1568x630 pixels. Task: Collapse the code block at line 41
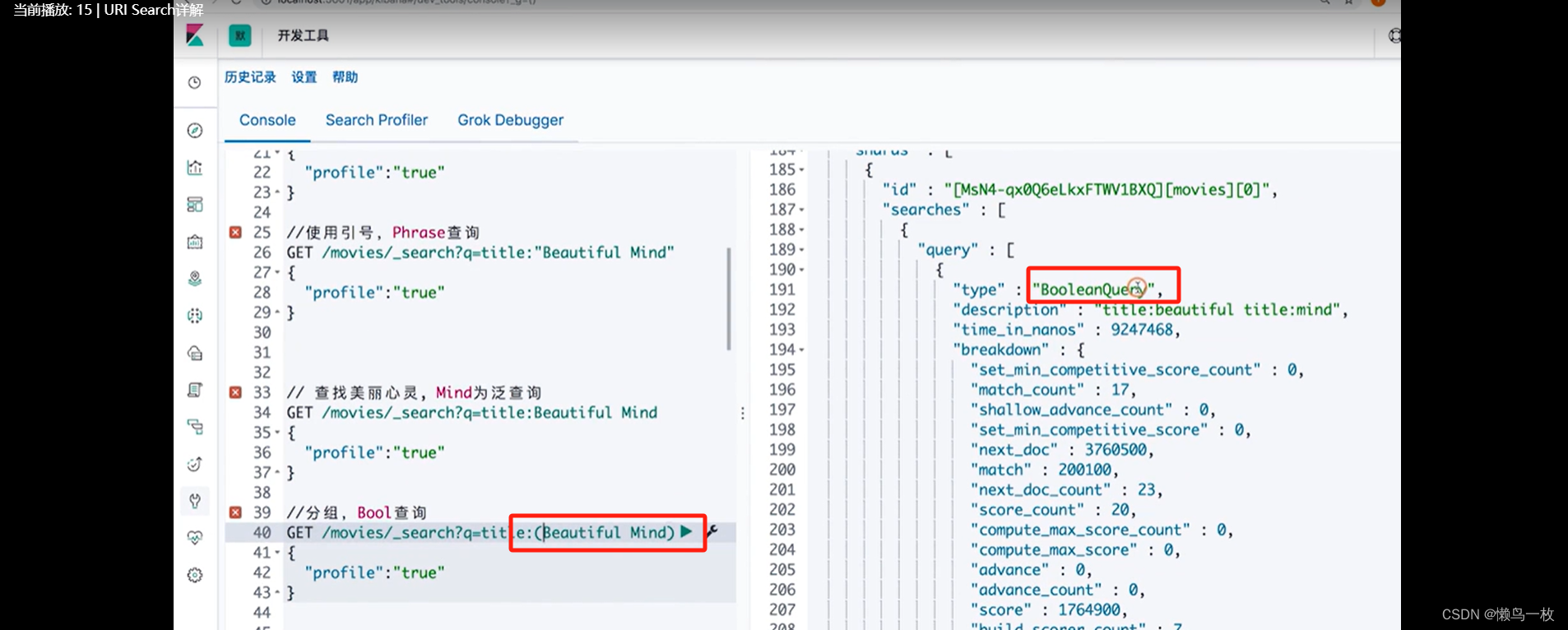pyautogui.click(x=277, y=554)
